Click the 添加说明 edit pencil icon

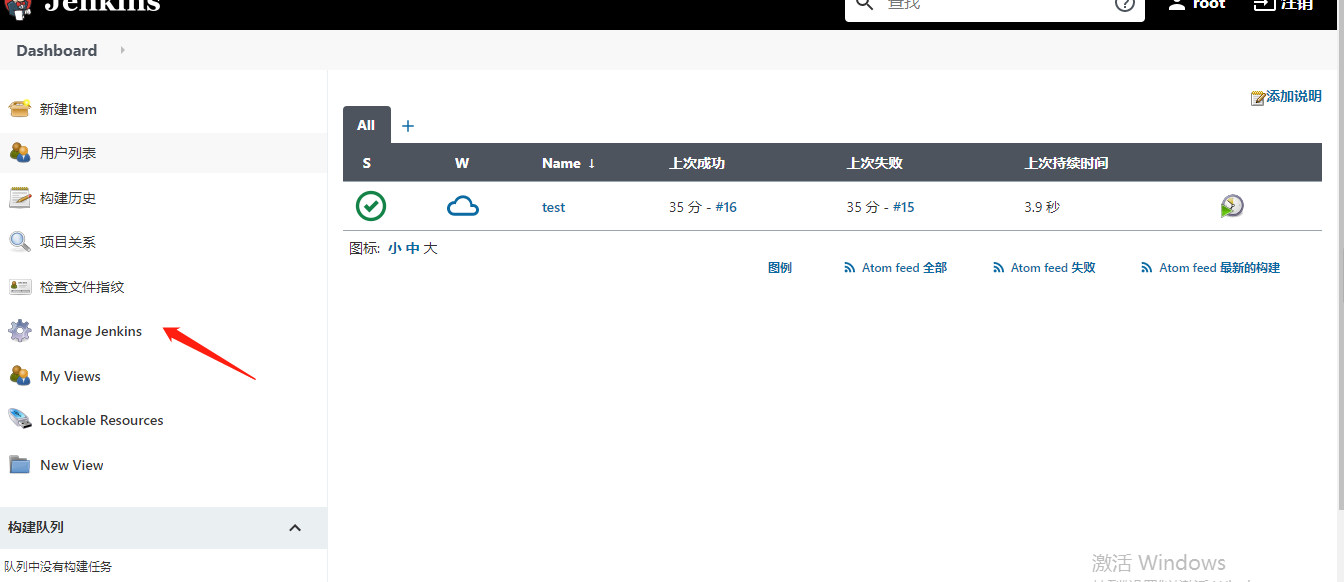tap(1258, 98)
